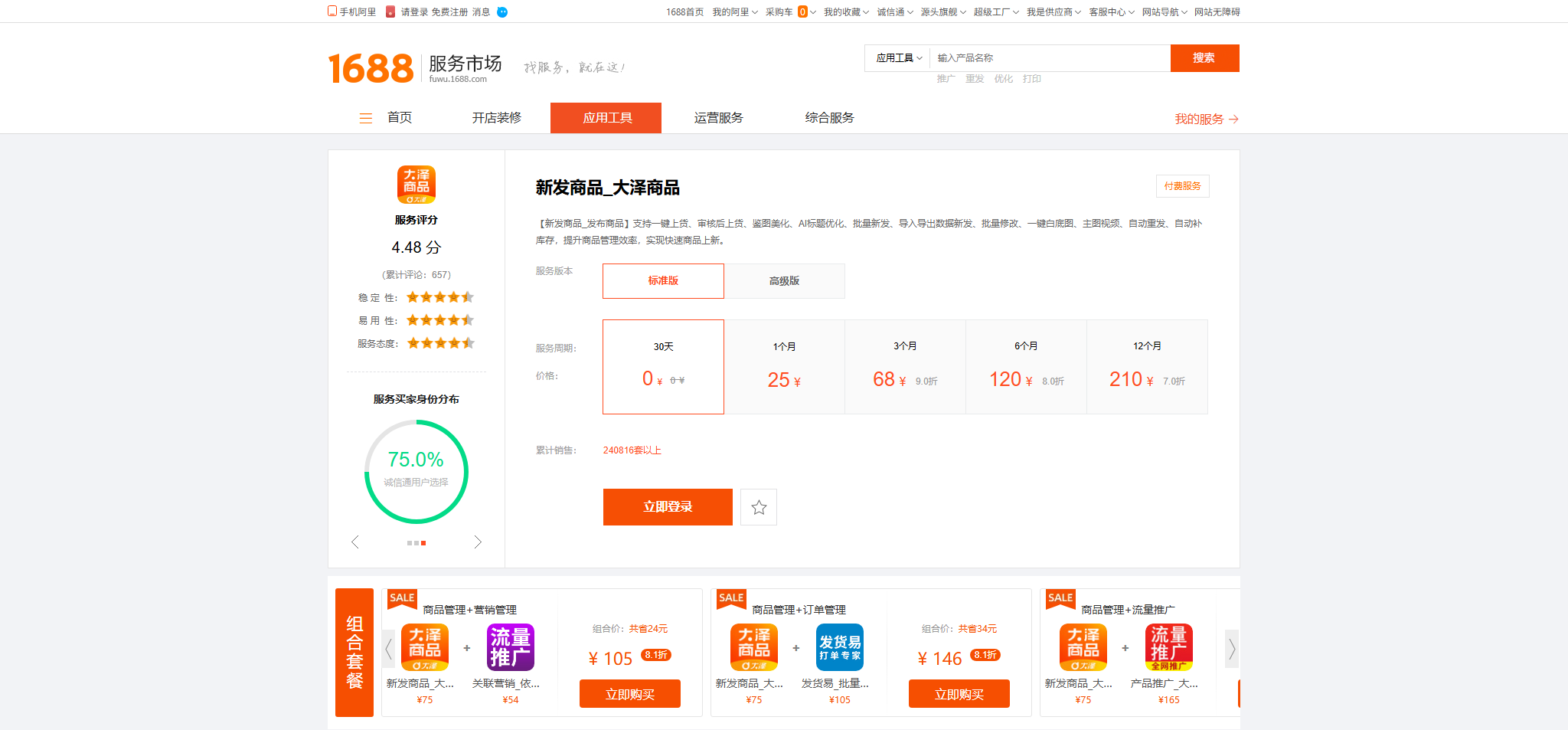Choose the 3个月 68¥ period
This screenshot has height=730, width=1568.
pos(906,367)
